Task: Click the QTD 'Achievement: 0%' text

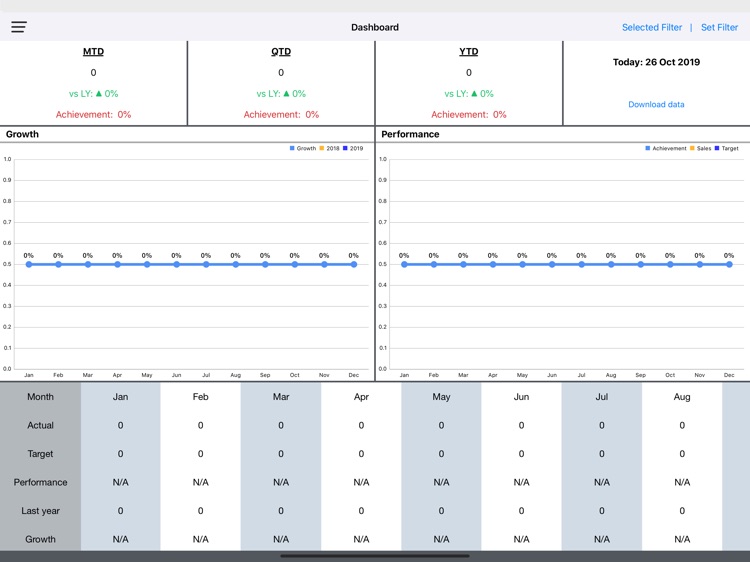Action: [281, 114]
